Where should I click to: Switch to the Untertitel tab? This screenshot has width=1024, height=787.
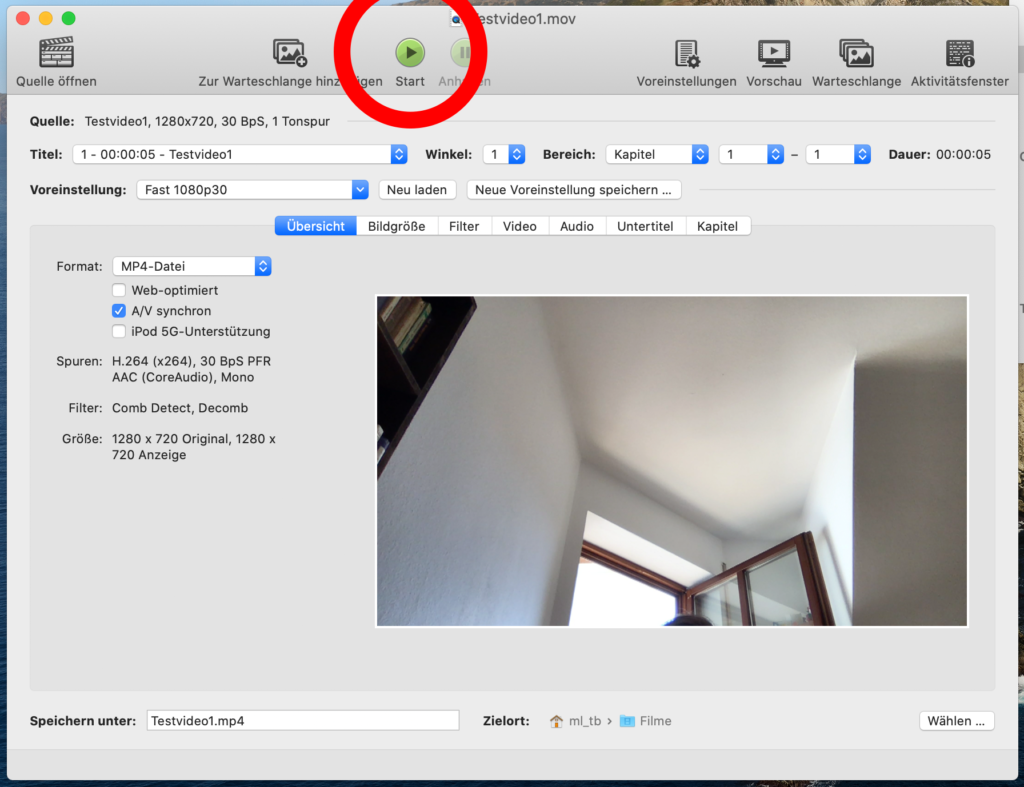(645, 226)
